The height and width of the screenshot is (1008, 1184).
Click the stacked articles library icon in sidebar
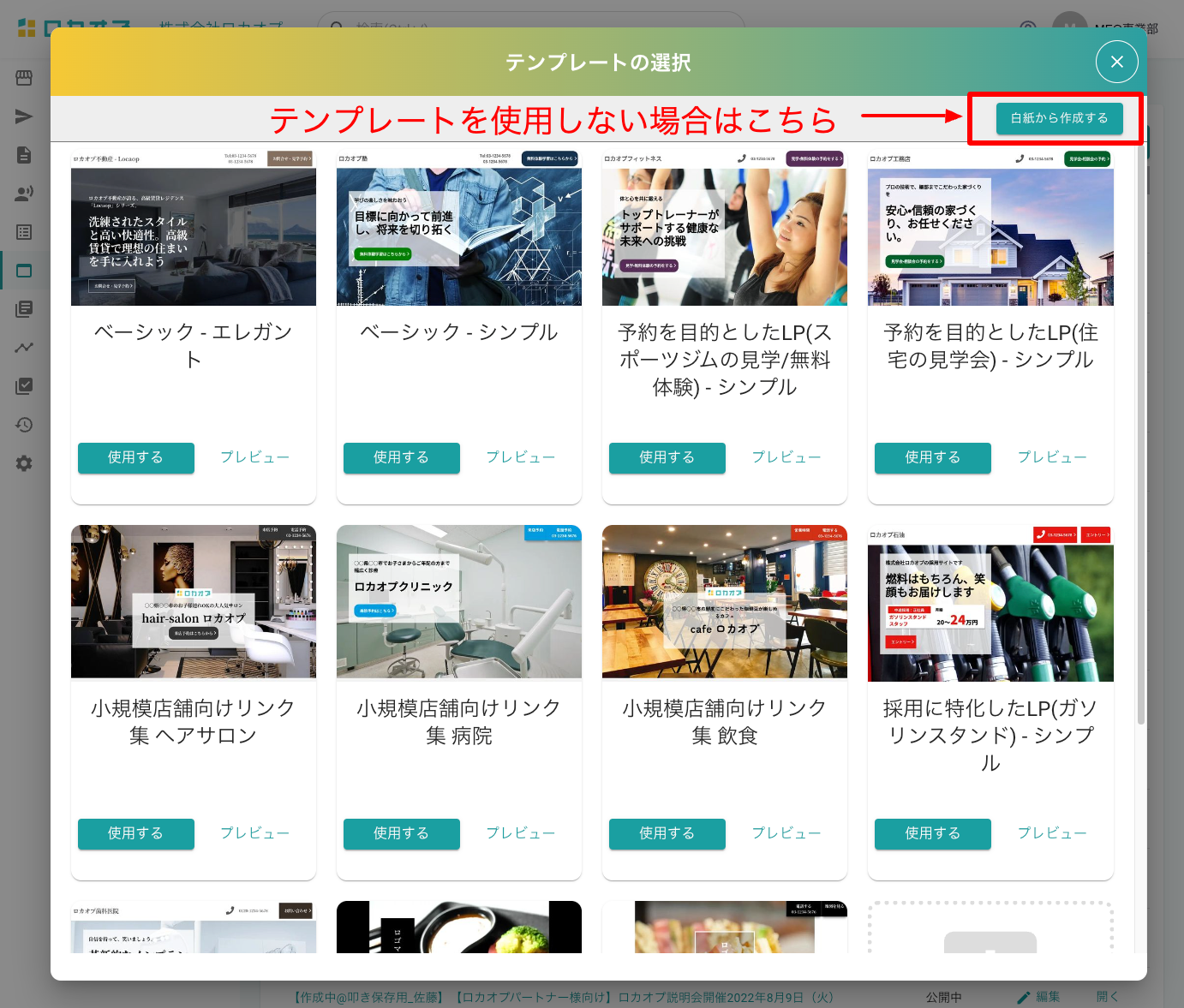pos(24,309)
